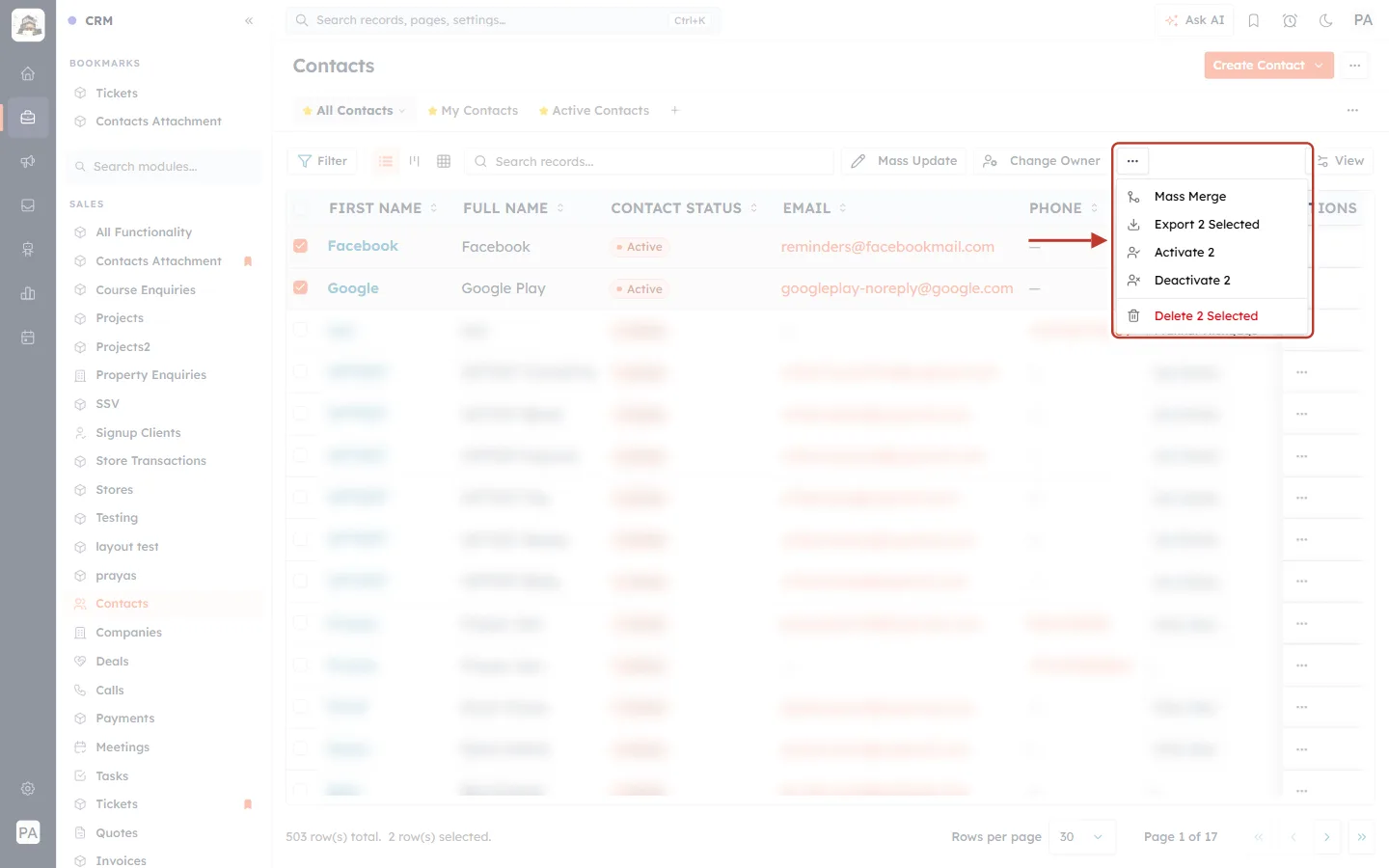Choose Export 2 Selected
The image size is (1389, 868).
point(1212,225)
